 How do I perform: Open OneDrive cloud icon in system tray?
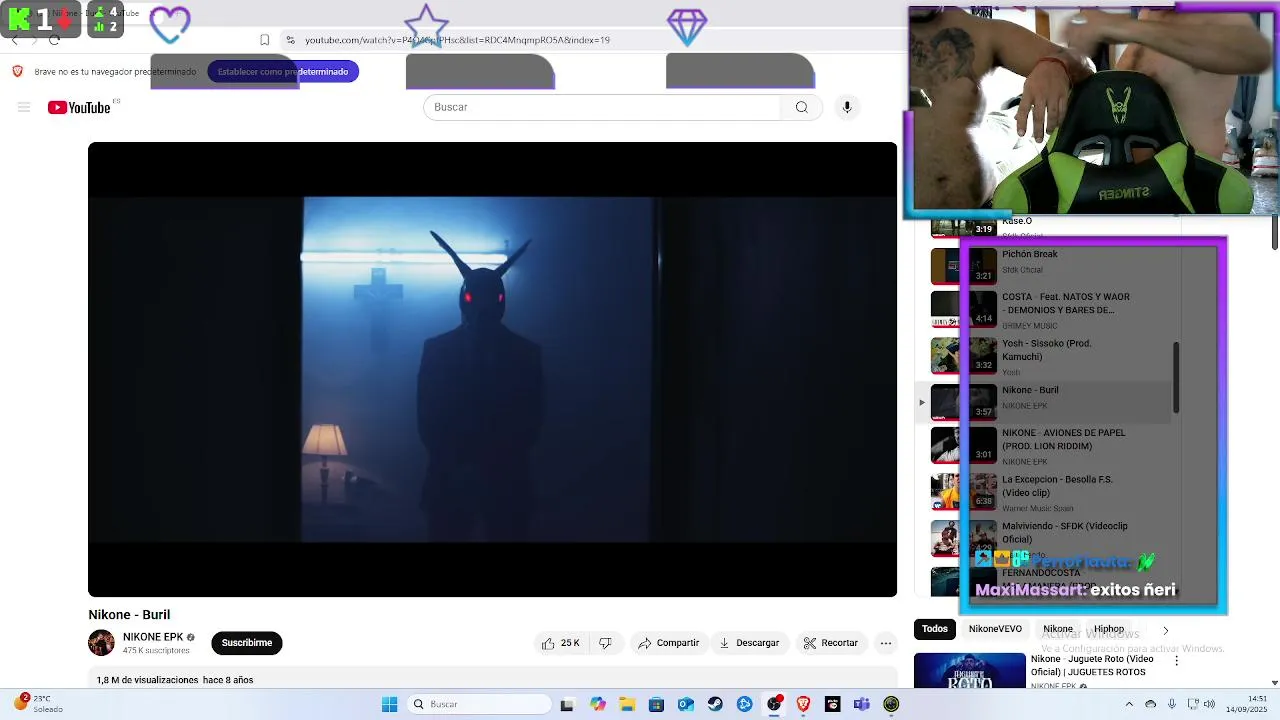1150,704
